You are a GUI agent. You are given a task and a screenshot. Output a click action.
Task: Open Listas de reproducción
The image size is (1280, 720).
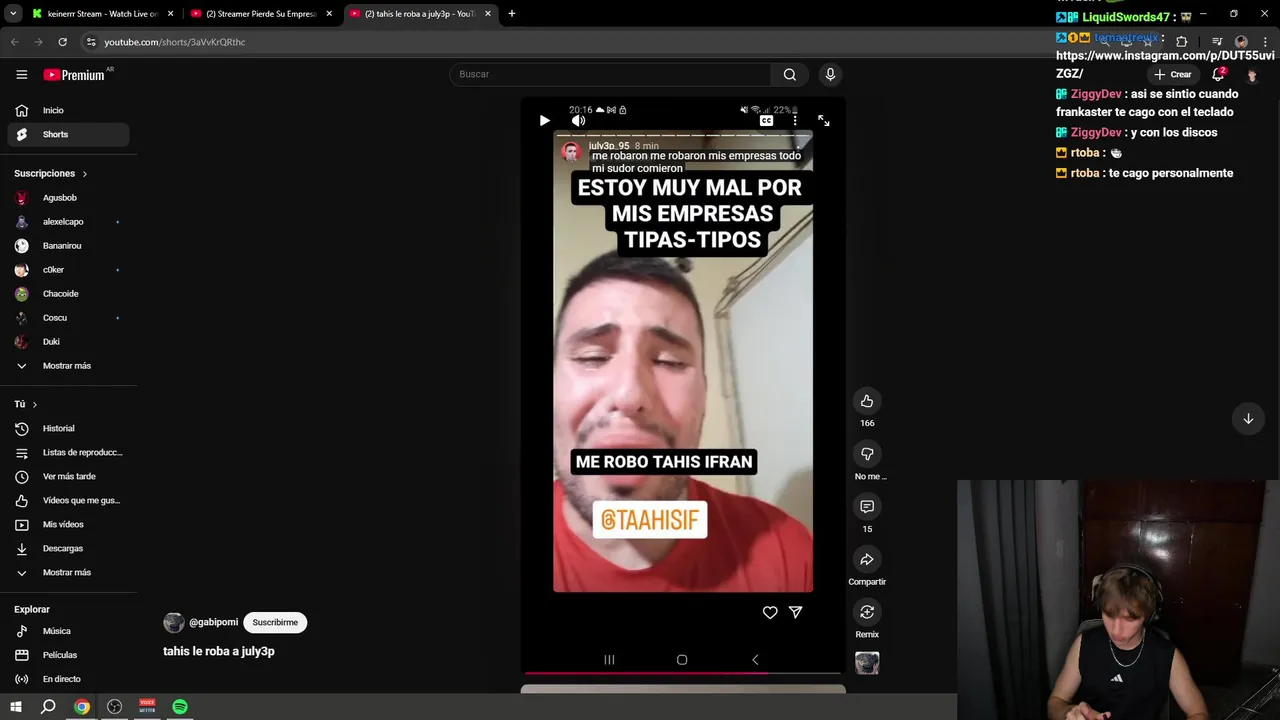68,452
